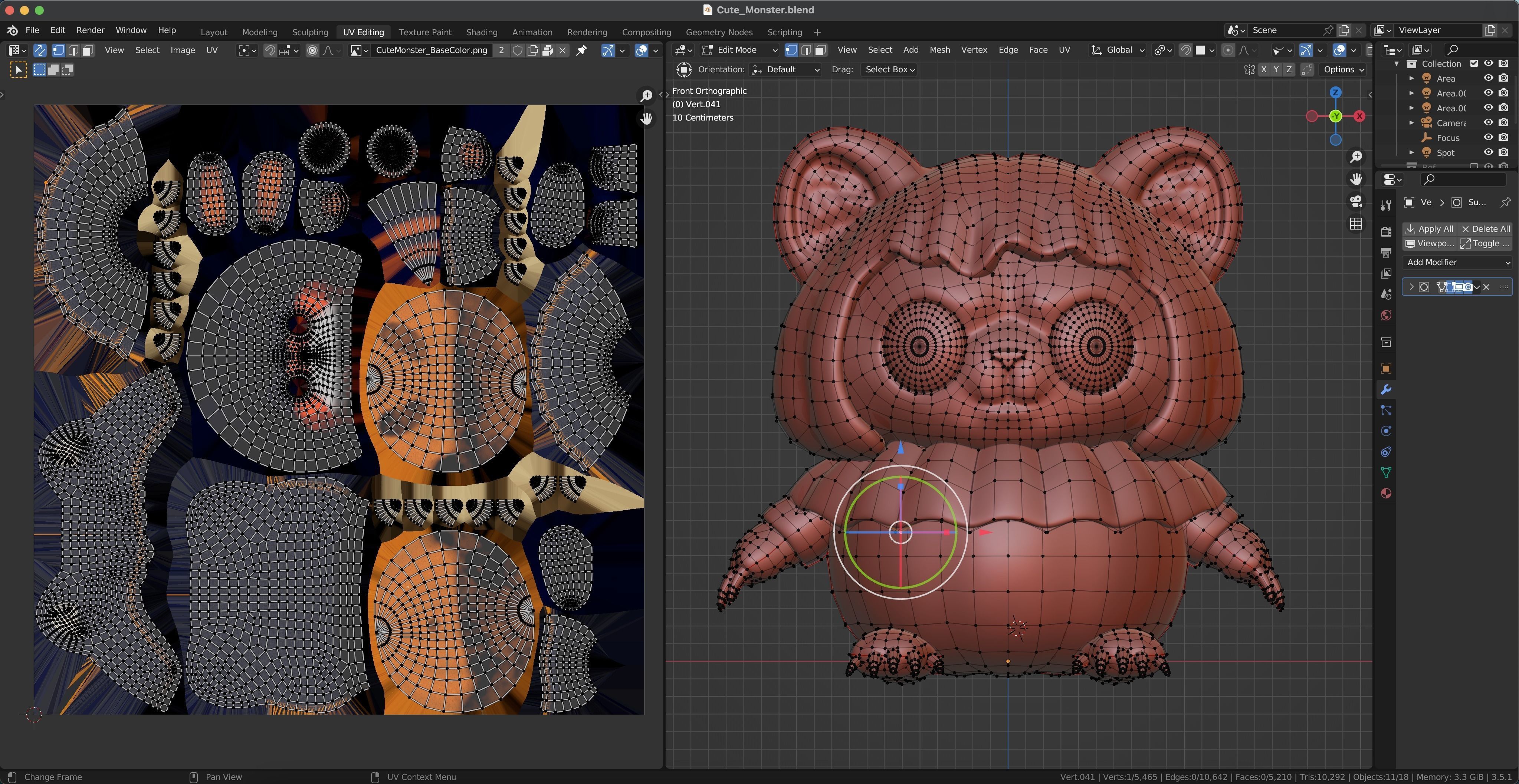Open the Default orientation dropdown
This screenshot has height=784, width=1519.
point(785,70)
